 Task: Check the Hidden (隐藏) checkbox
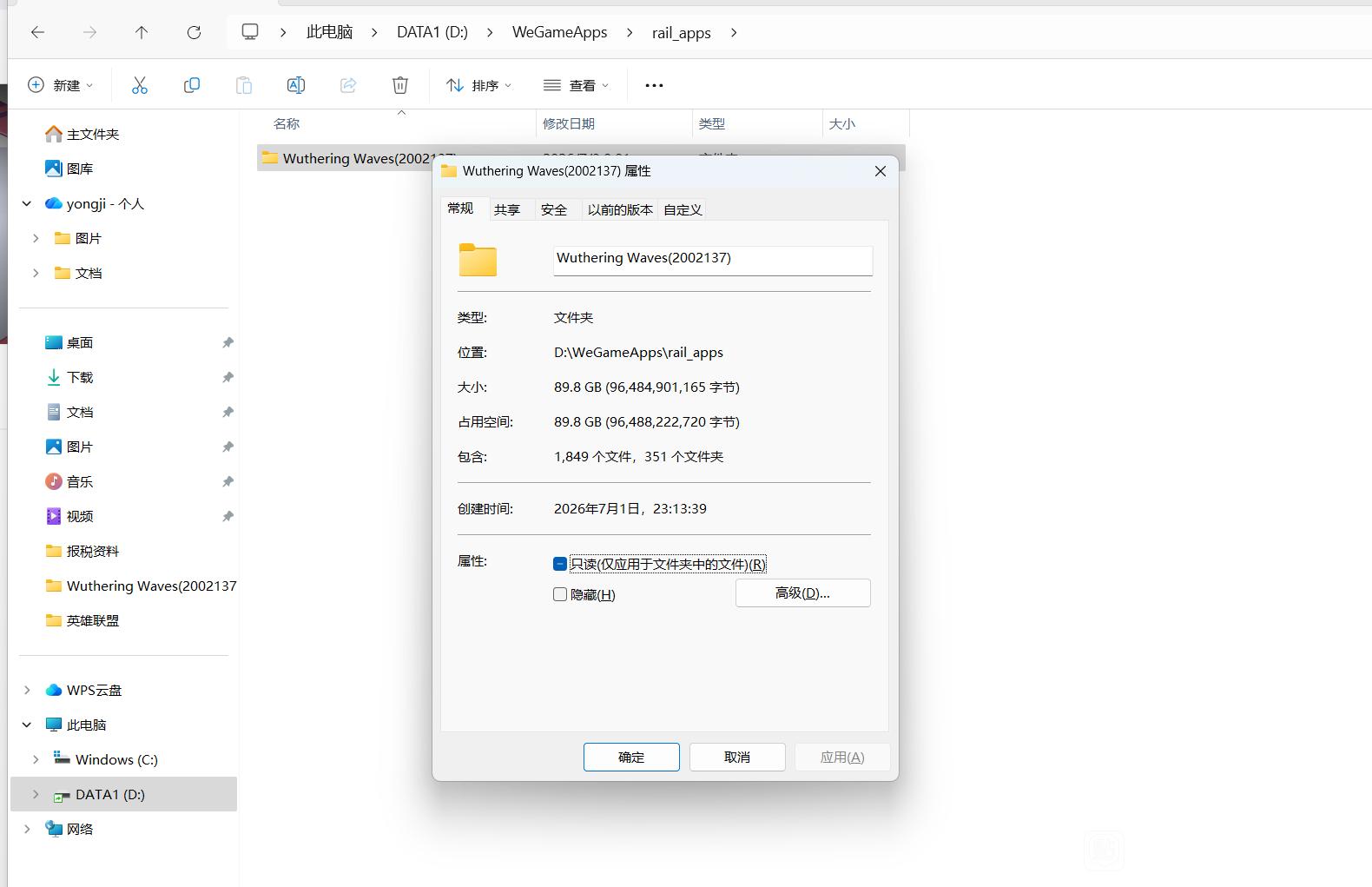pyautogui.click(x=560, y=594)
